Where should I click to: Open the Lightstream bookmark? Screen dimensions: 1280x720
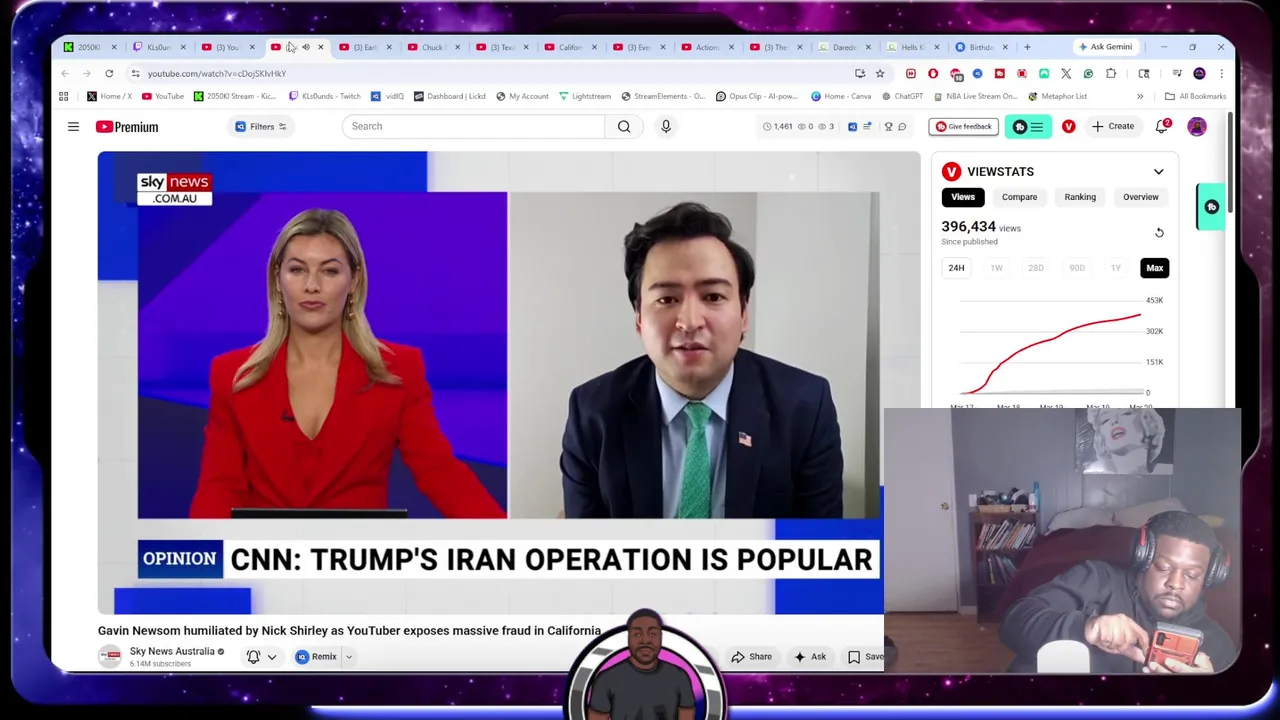[x=585, y=96]
